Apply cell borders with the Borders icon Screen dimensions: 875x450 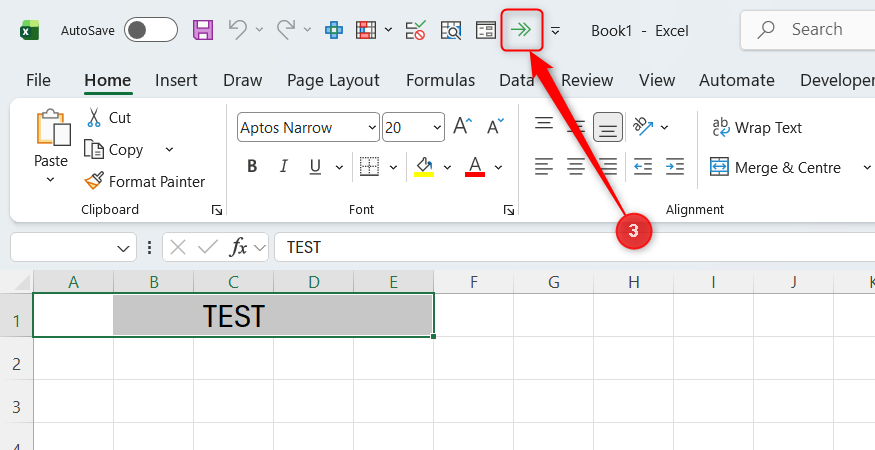369,166
